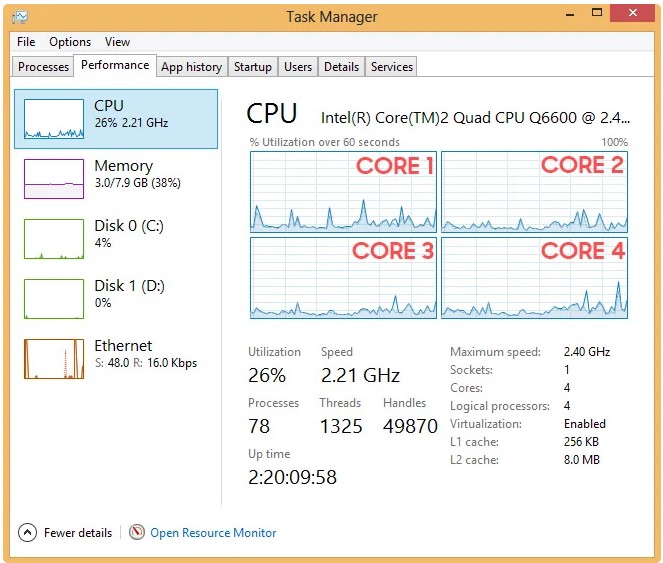The height and width of the screenshot is (563, 663).
Task: Select the Disk 1 (D:) mini graph
Action: (x=54, y=299)
